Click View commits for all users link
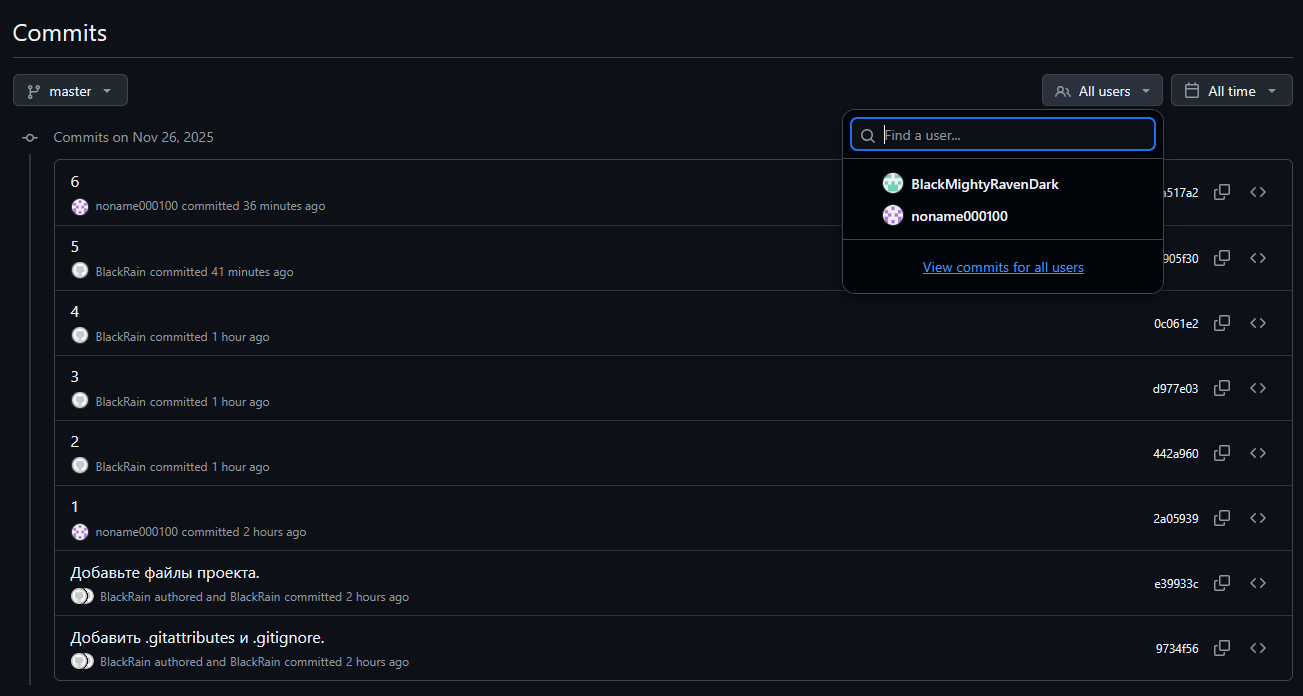 click(1003, 267)
